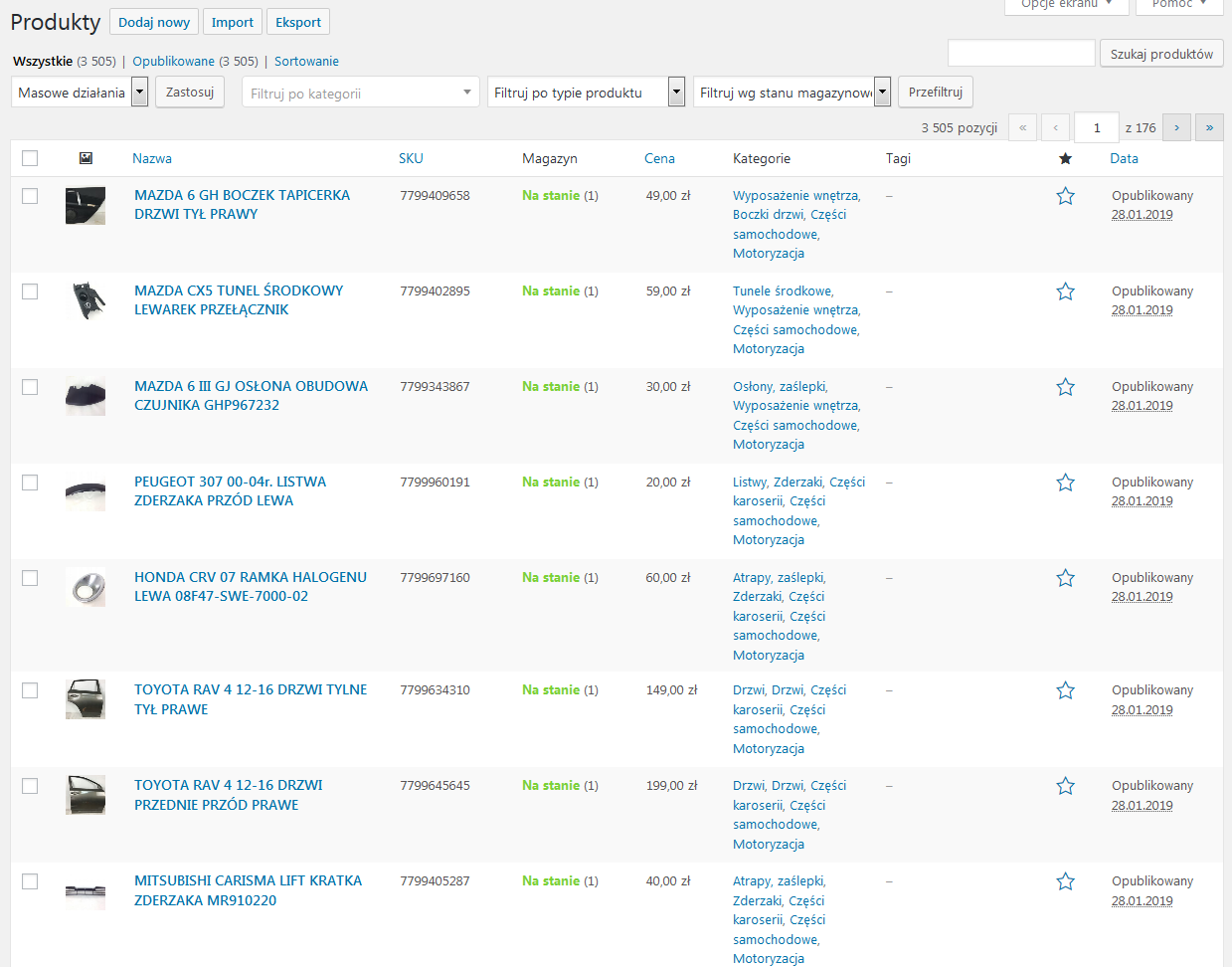Tick checkbox for HONDA CRV 07 RAMKA
This screenshot has height=967, width=1232.
tap(30, 578)
